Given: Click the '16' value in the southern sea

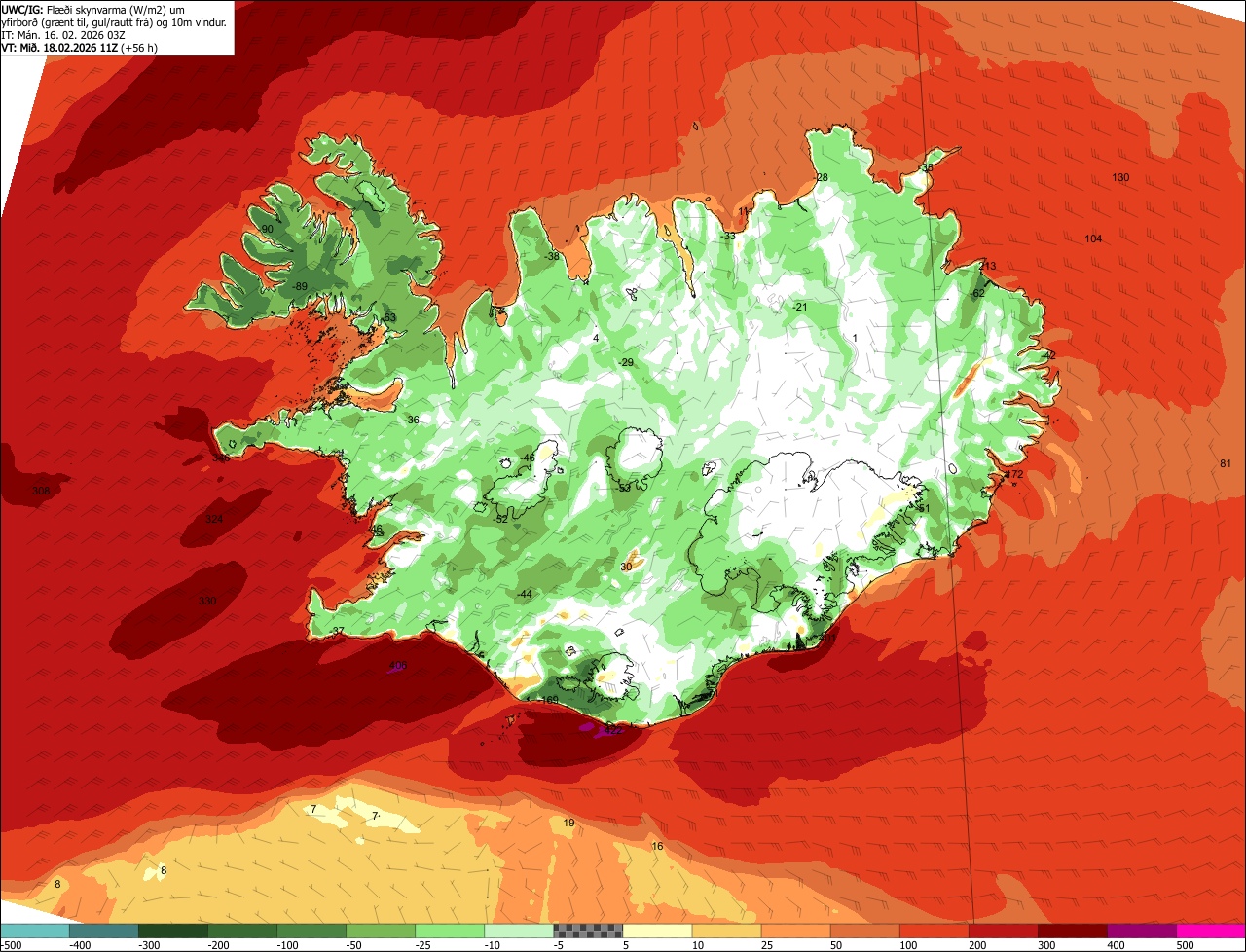Looking at the screenshot, I should click(x=657, y=846).
